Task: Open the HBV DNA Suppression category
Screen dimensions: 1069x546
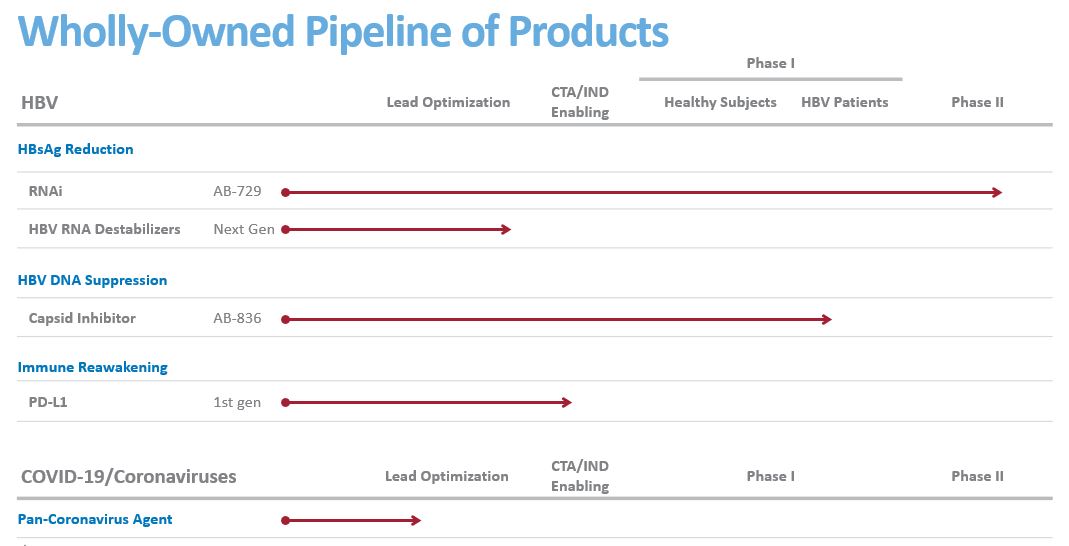Action: [x=92, y=280]
